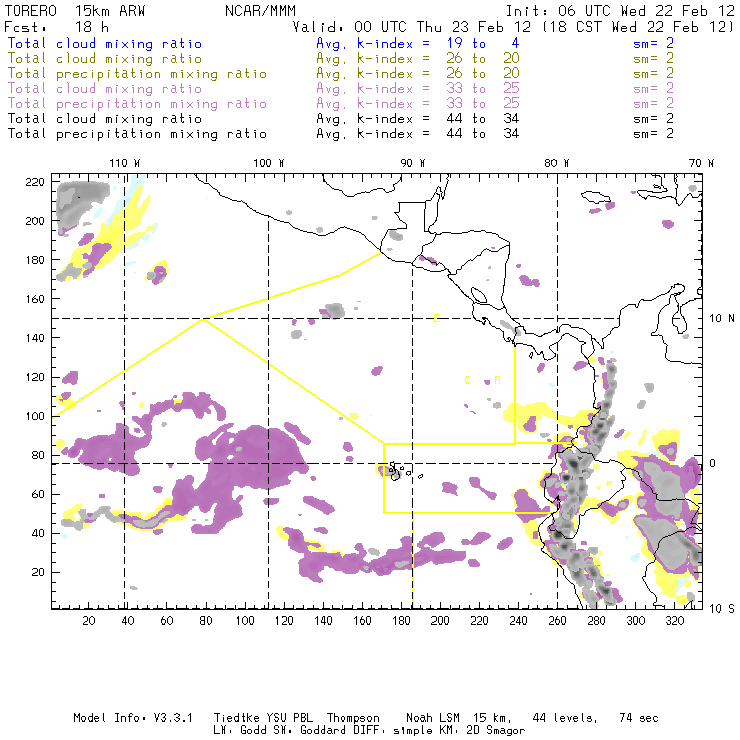
Task: Click the "260" value on the bottom axis
Action: (x=557, y=621)
